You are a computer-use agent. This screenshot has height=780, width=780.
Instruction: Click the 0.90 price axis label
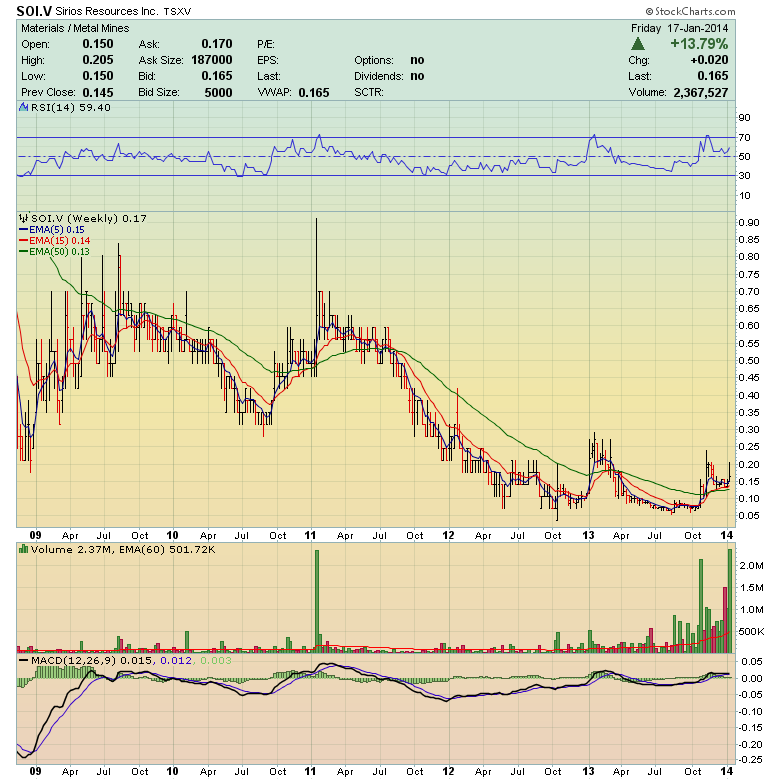[x=749, y=222]
